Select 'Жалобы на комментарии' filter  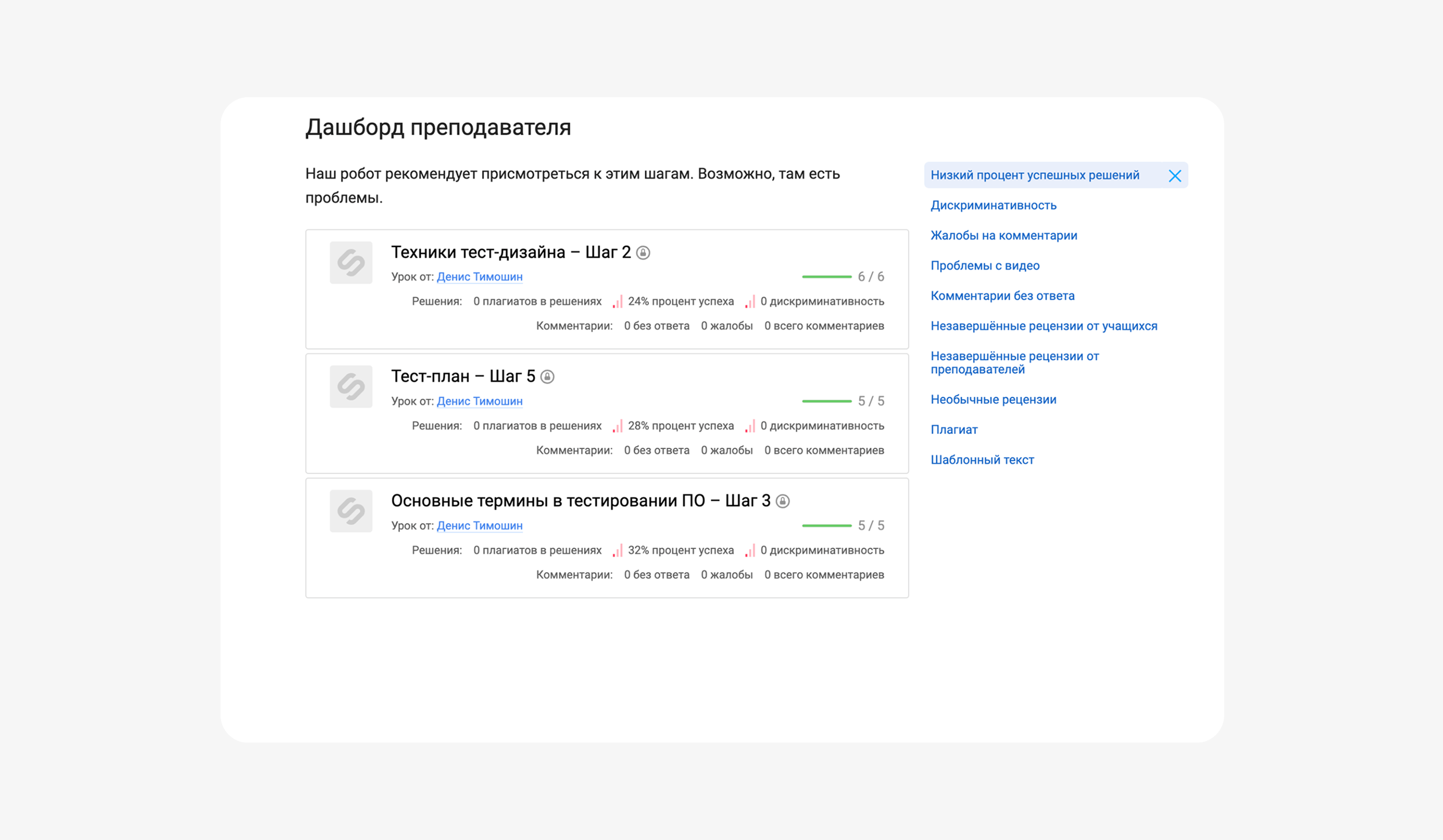click(x=1004, y=235)
